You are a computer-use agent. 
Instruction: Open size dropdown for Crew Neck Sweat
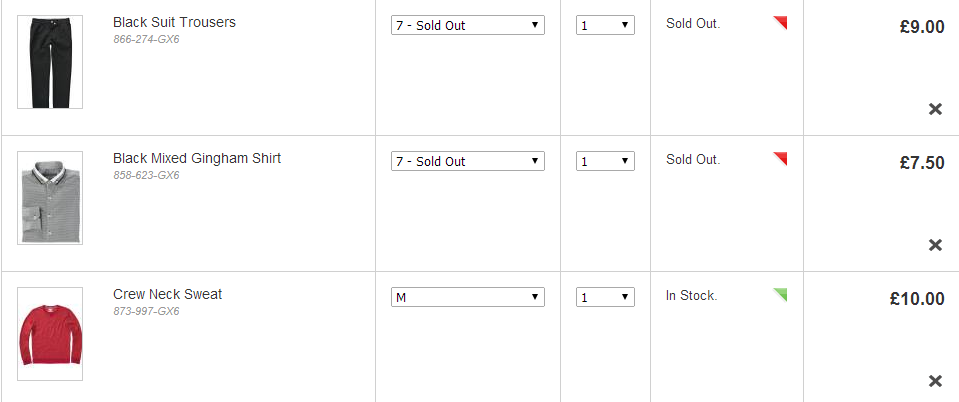[467, 297]
